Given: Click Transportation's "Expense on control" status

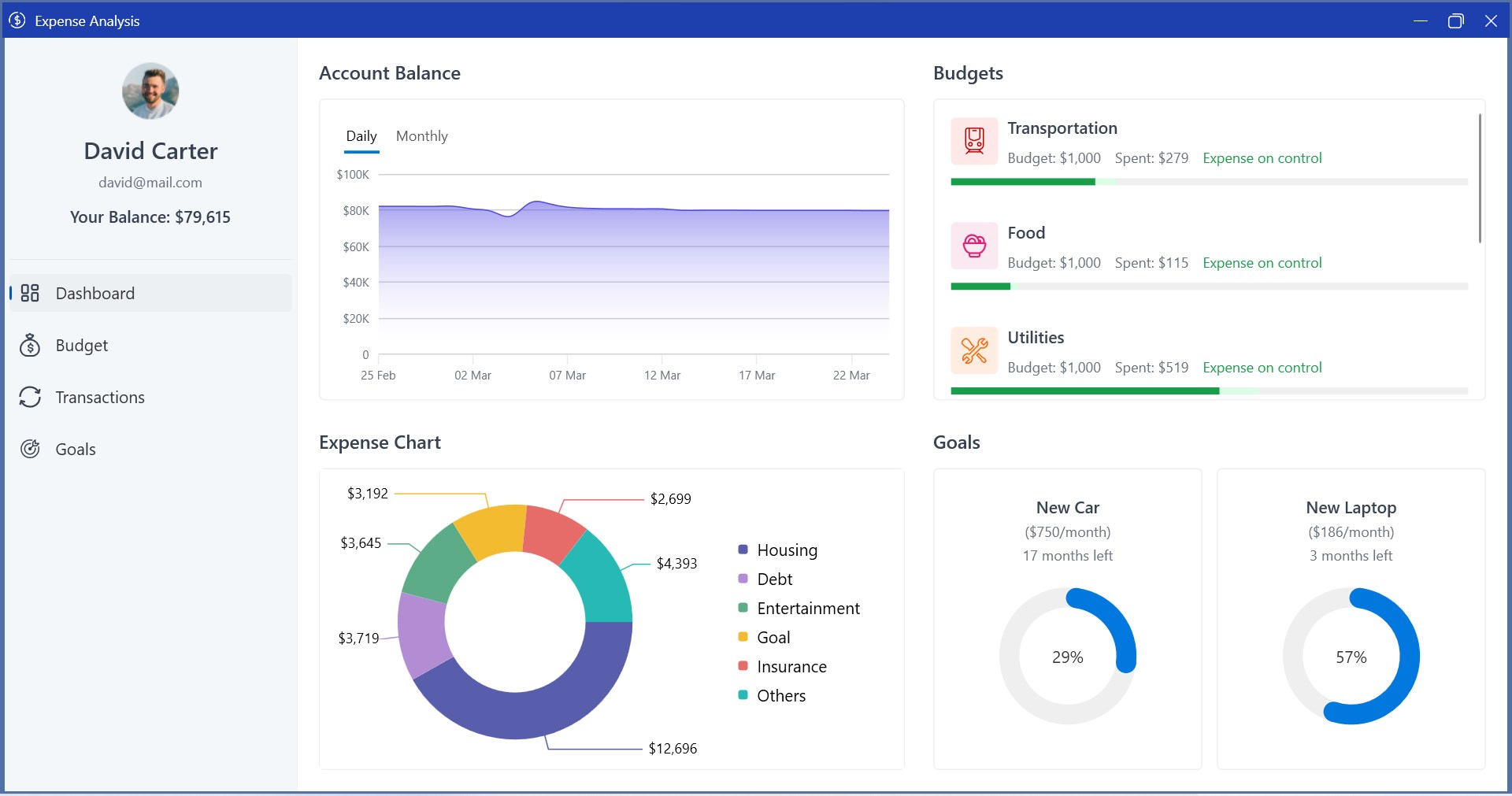Looking at the screenshot, I should coord(1262,158).
